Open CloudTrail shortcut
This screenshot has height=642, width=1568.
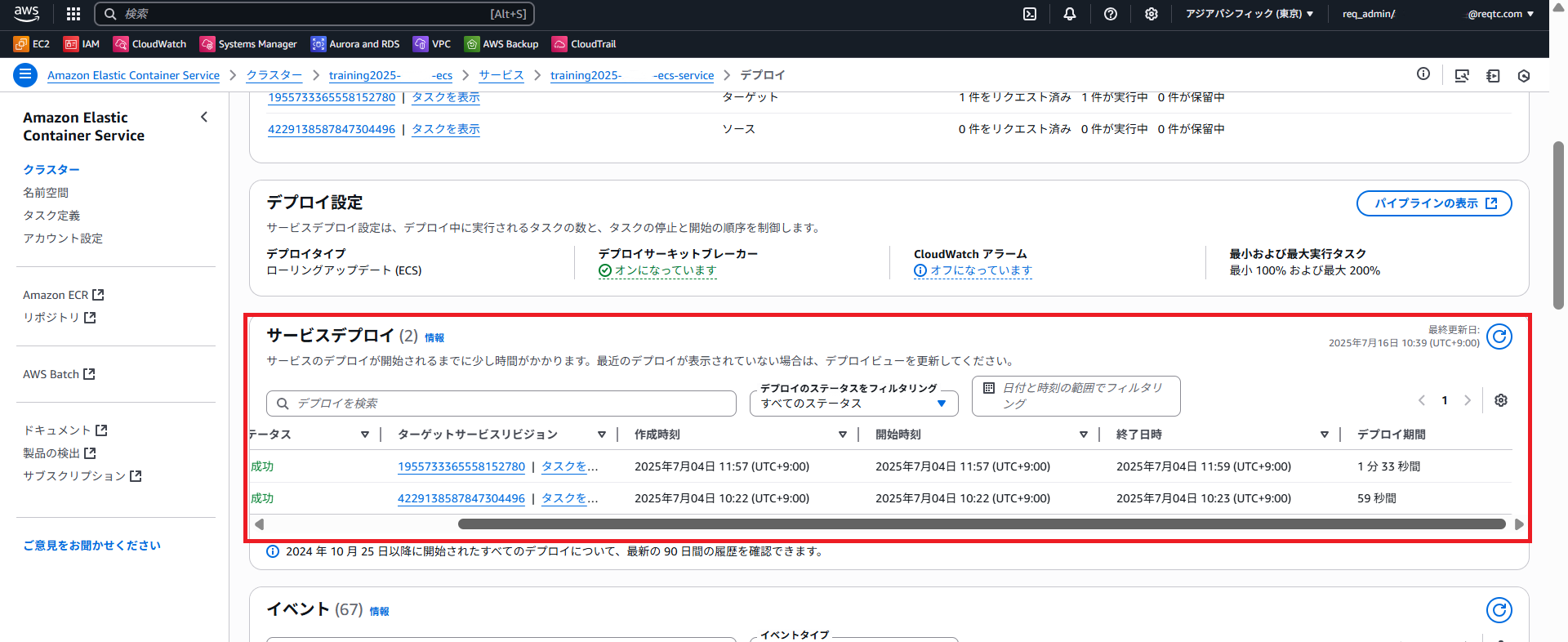point(584,44)
